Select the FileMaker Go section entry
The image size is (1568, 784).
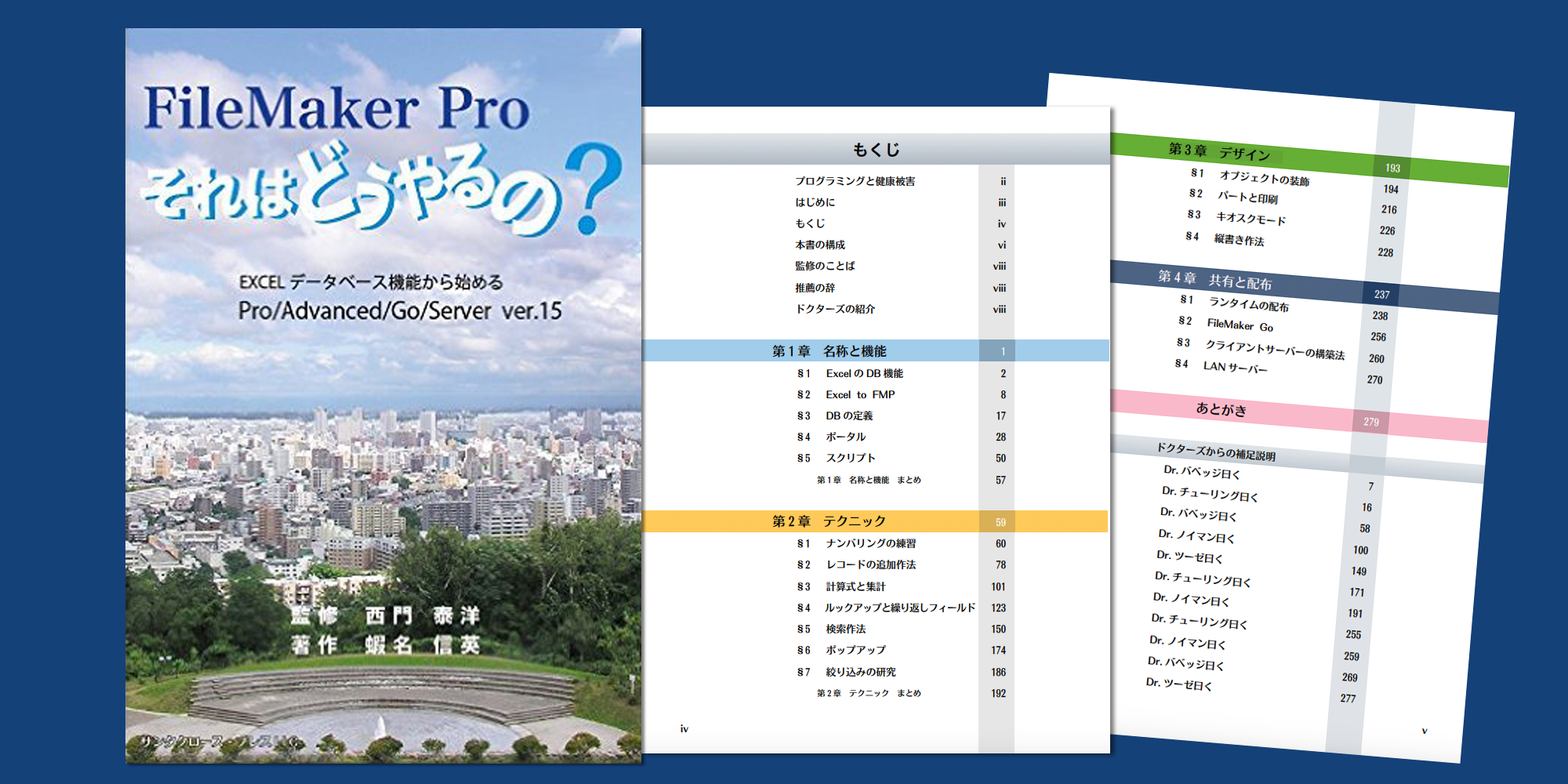[1240, 325]
